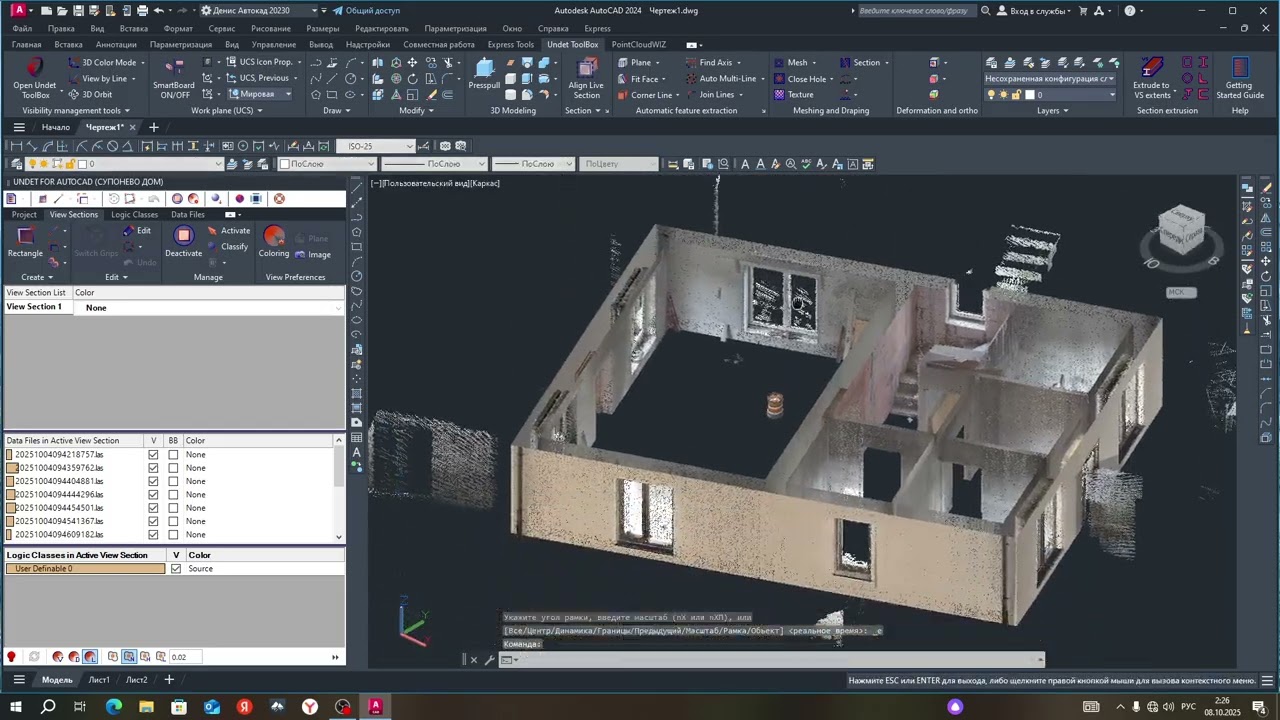This screenshot has width=1280, height=720.
Task: Open View Section 1 color dropdown
Action: (x=213, y=308)
